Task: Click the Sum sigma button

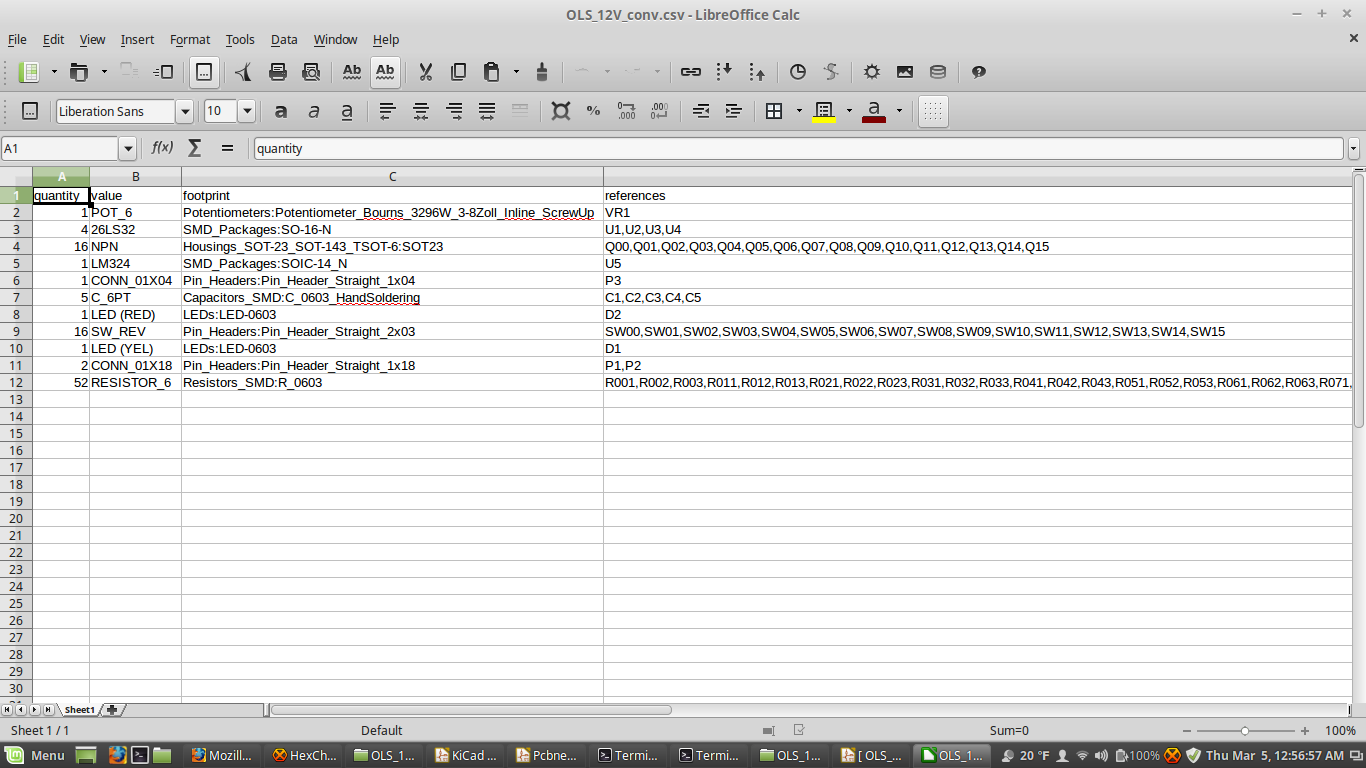Action: click(195, 148)
